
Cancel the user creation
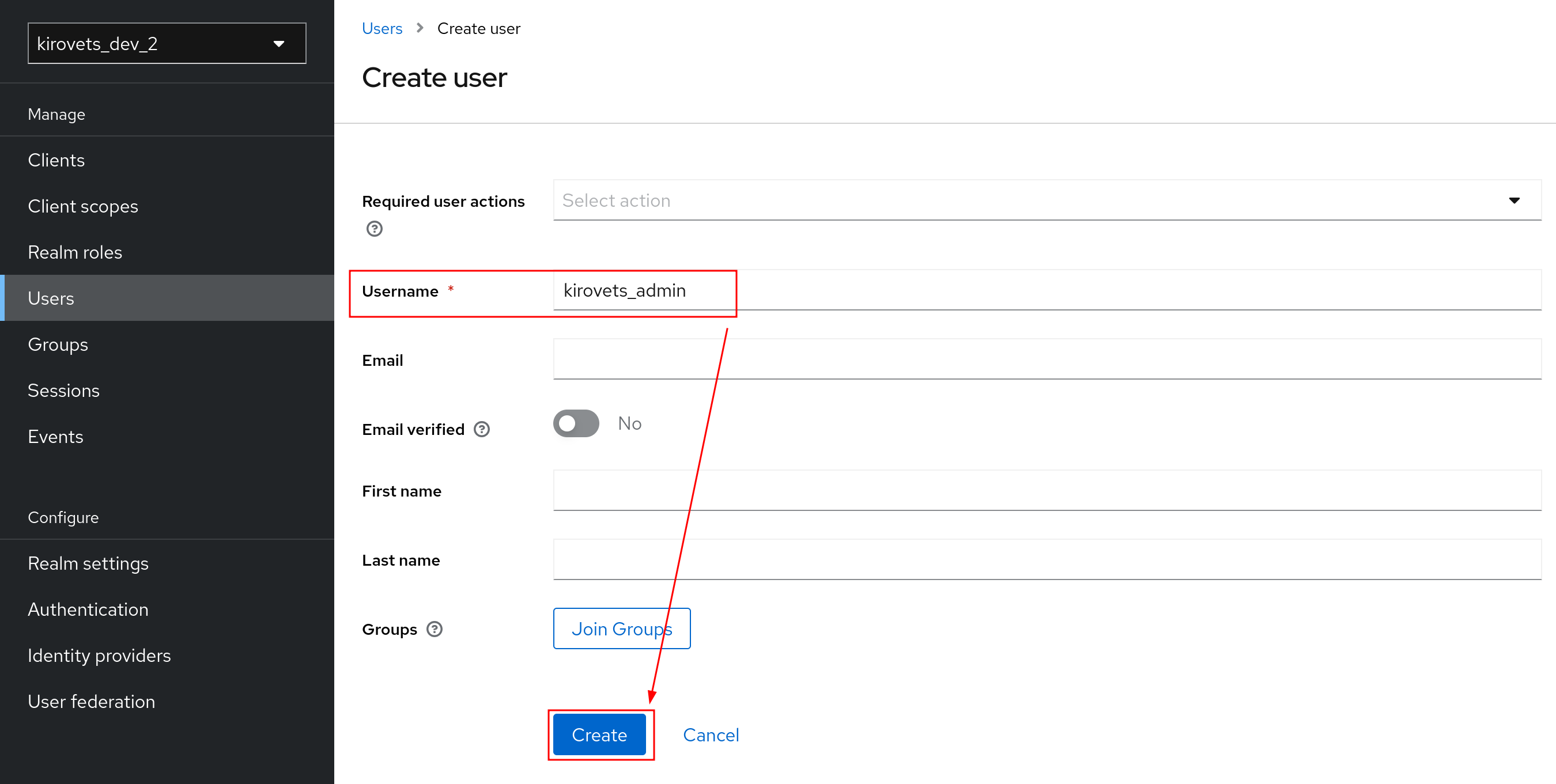(711, 734)
